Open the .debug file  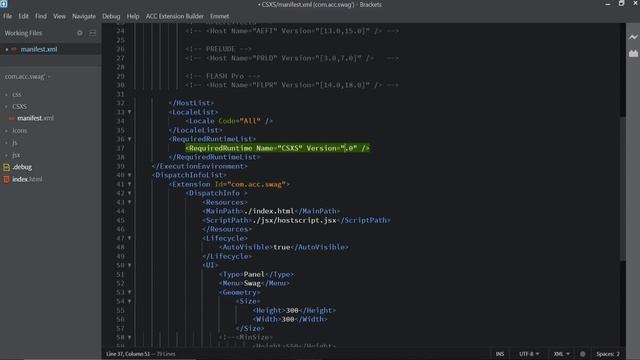(22, 167)
